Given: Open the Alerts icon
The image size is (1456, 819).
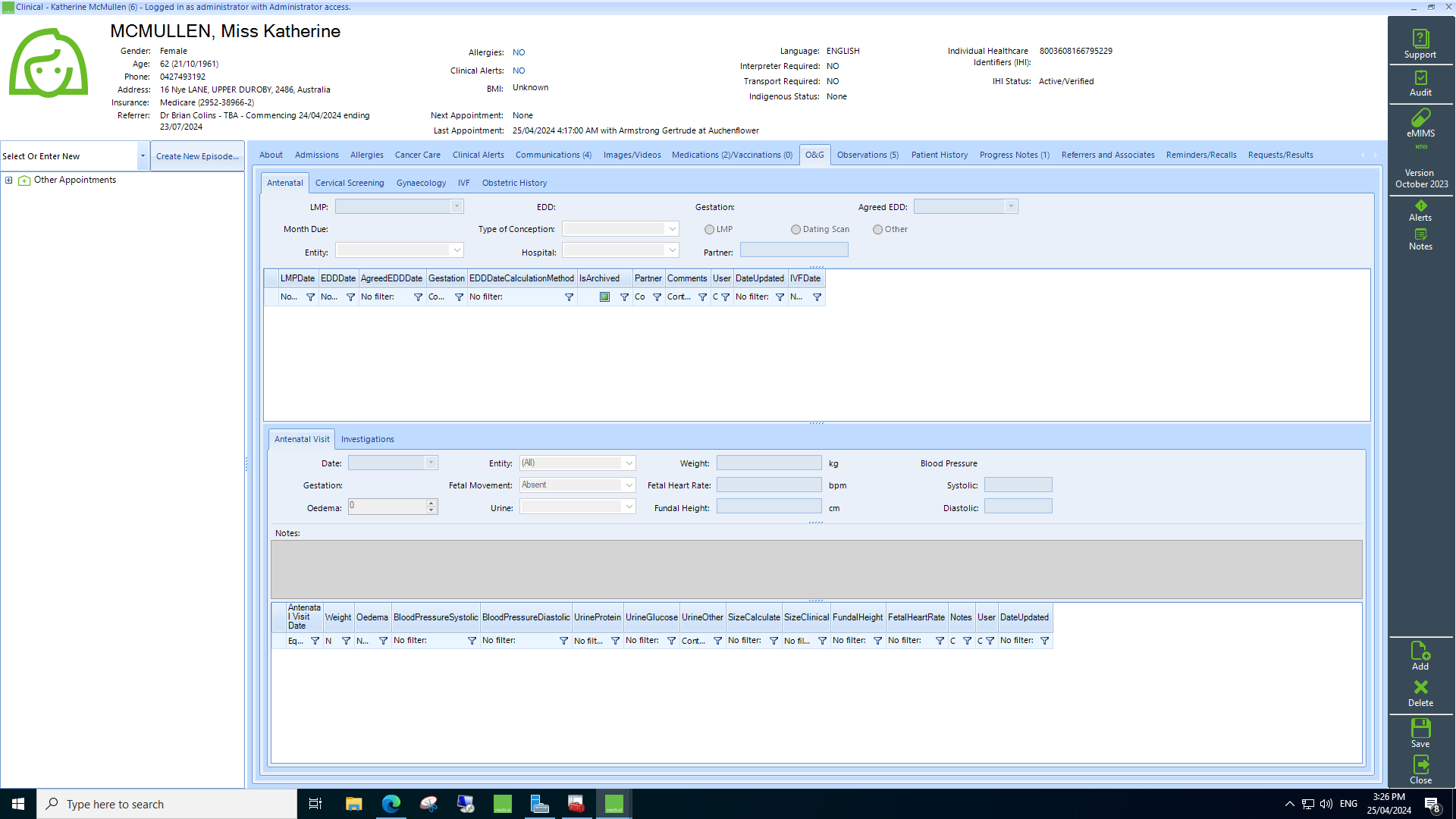Looking at the screenshot, I should point(1420,211).
